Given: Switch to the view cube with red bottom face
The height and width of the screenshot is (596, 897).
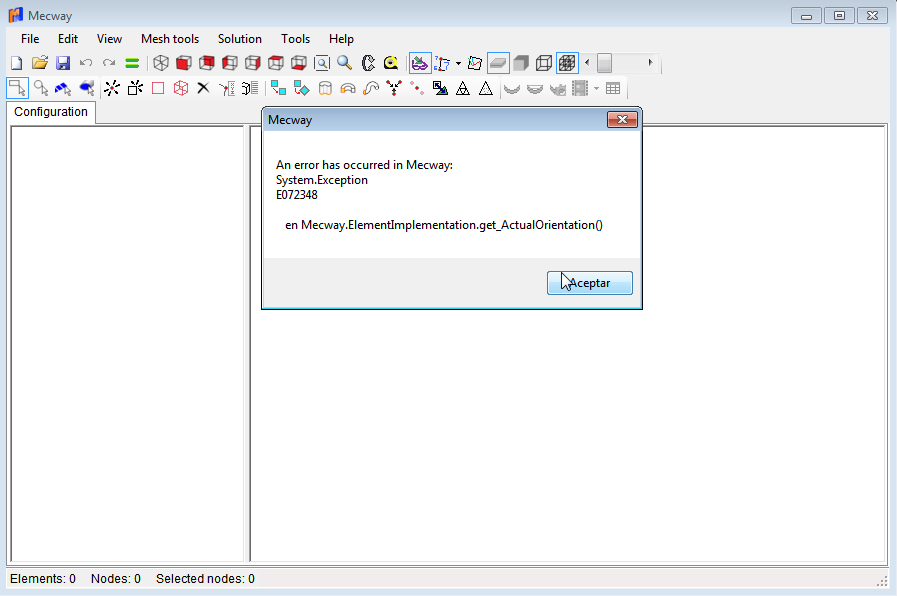Looking at the screenshot, I should [299, 63].
